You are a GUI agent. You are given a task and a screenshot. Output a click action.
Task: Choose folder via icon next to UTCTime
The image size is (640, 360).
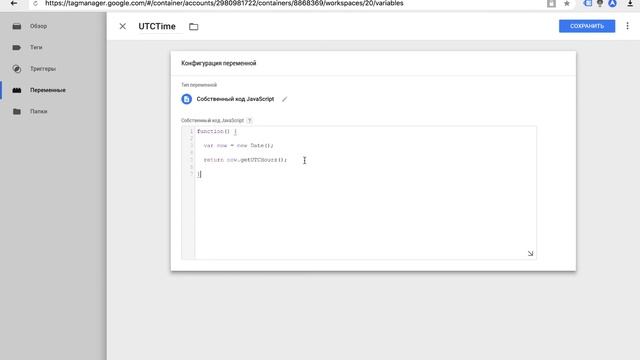click(193, 27)
